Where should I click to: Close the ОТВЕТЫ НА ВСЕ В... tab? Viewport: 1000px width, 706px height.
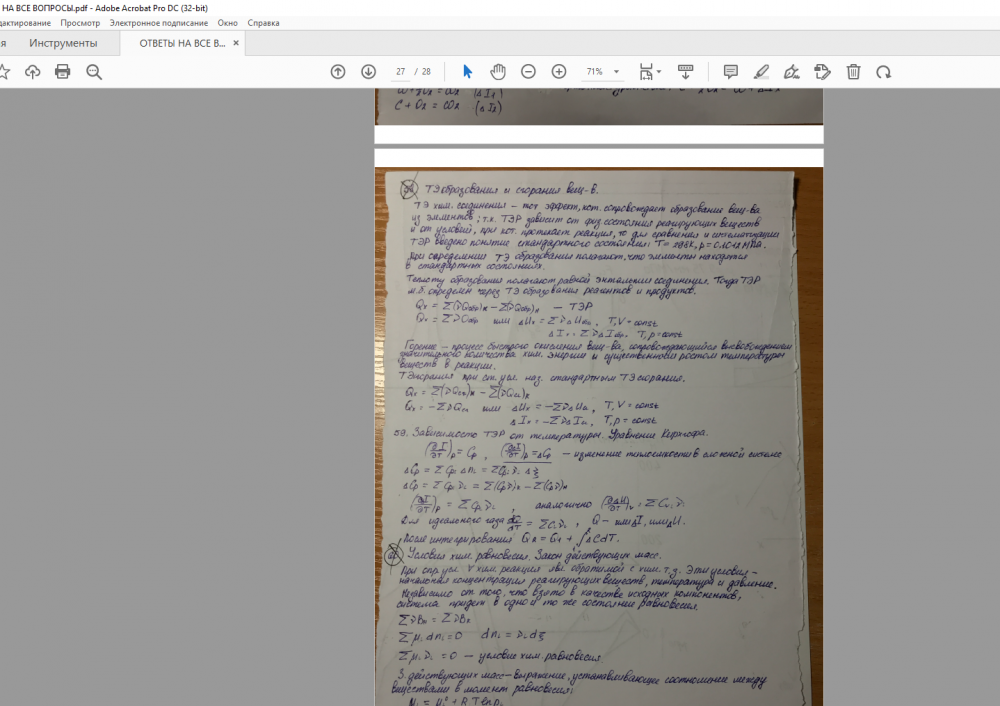click(x=236, y=43)
